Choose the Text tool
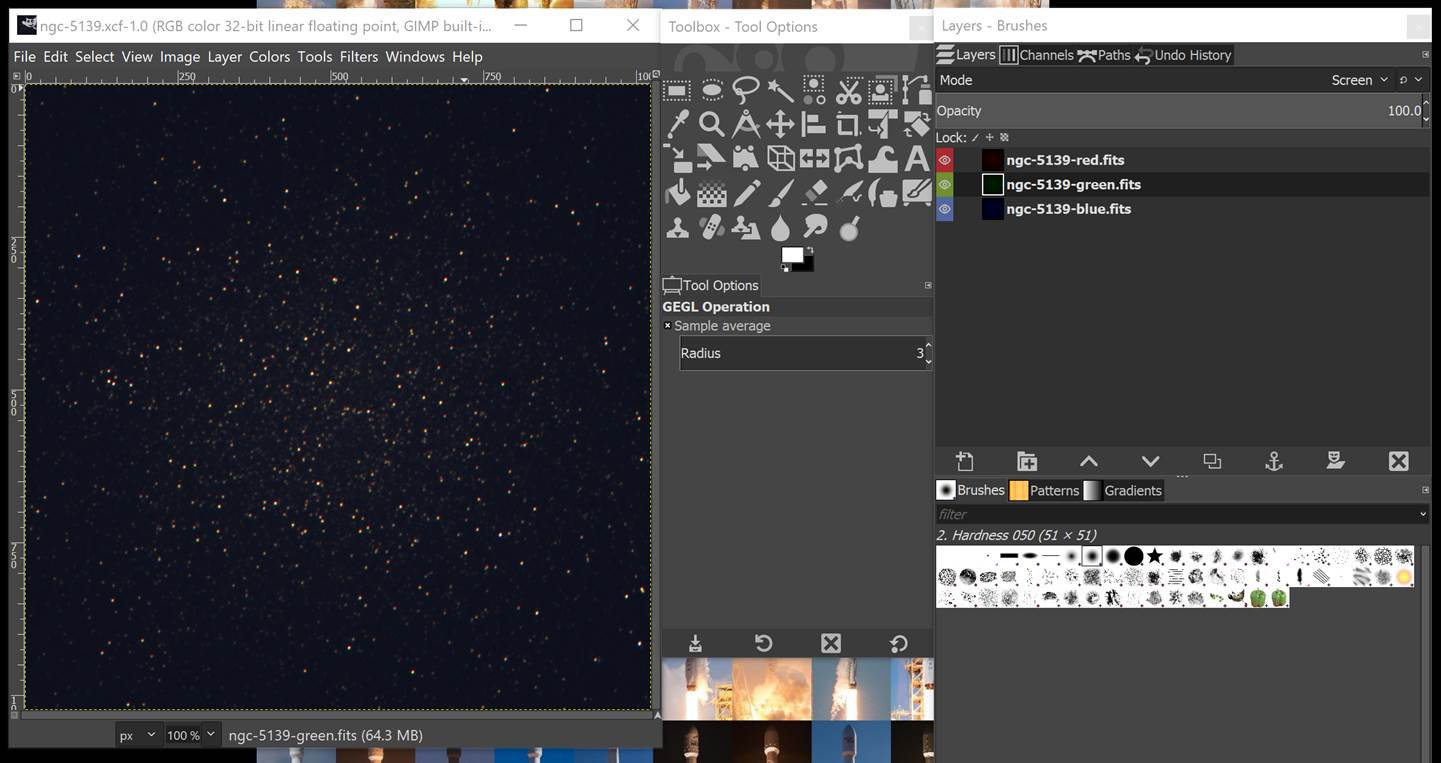Viewport: 1441px width, 763px height. (x=916, y=159)
